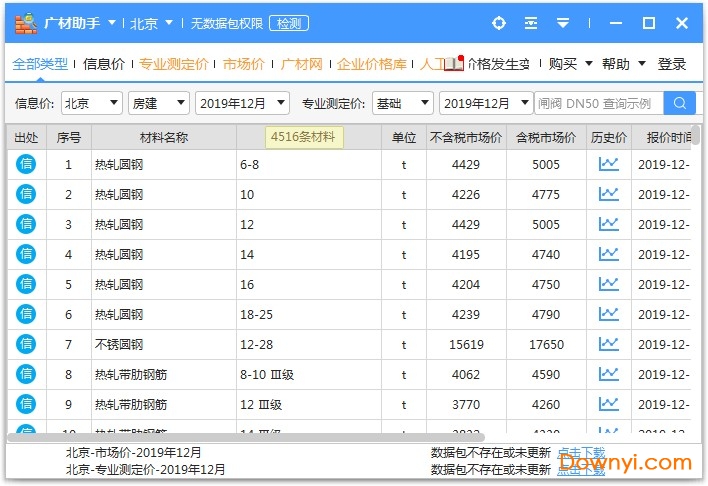708x486 pixels.
Task: Open the 信息价 2019年12月 date dropdown
Action: 242,103
